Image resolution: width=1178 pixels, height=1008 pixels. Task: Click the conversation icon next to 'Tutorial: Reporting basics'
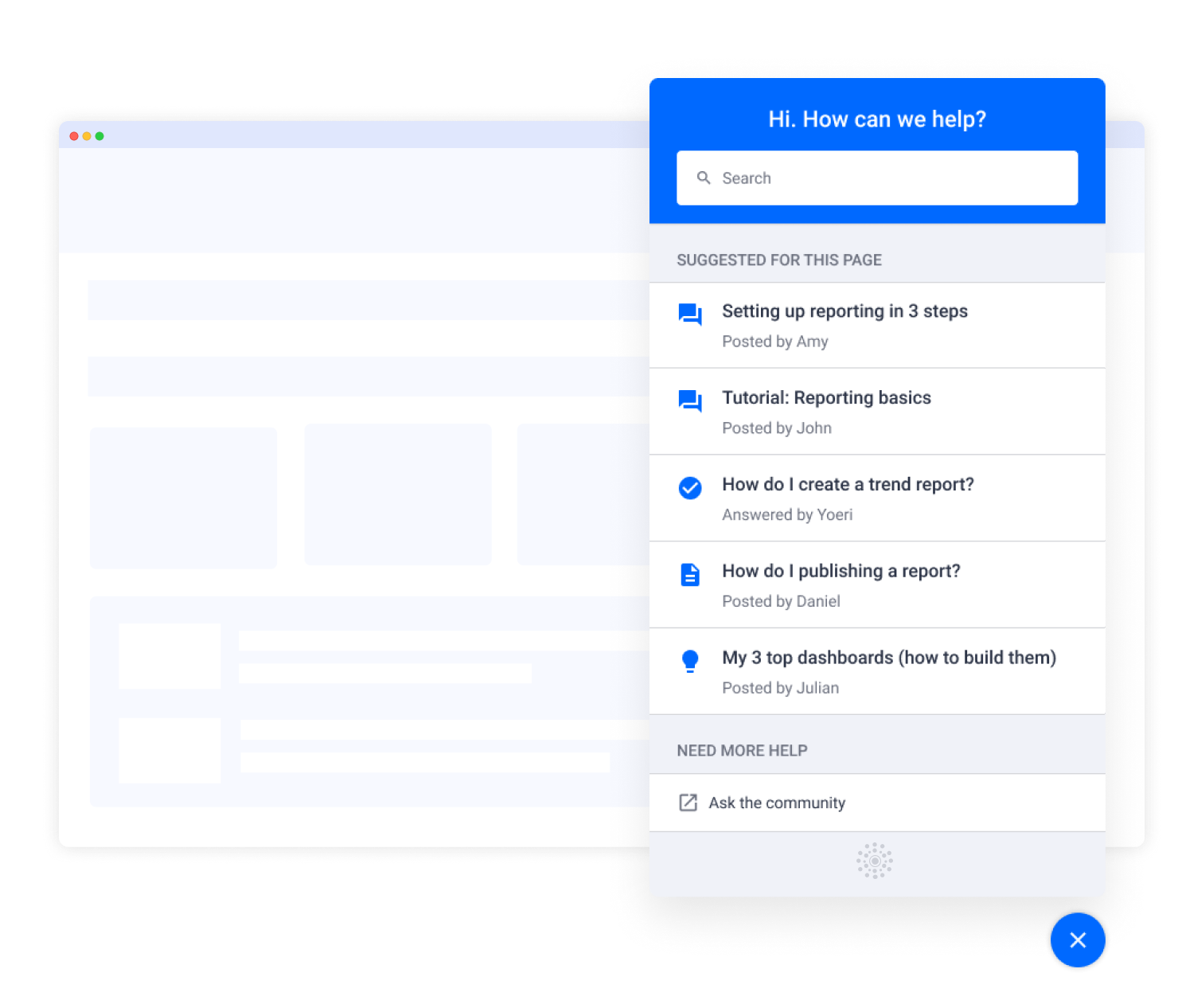pyautogui.click(x=690, y=401)
